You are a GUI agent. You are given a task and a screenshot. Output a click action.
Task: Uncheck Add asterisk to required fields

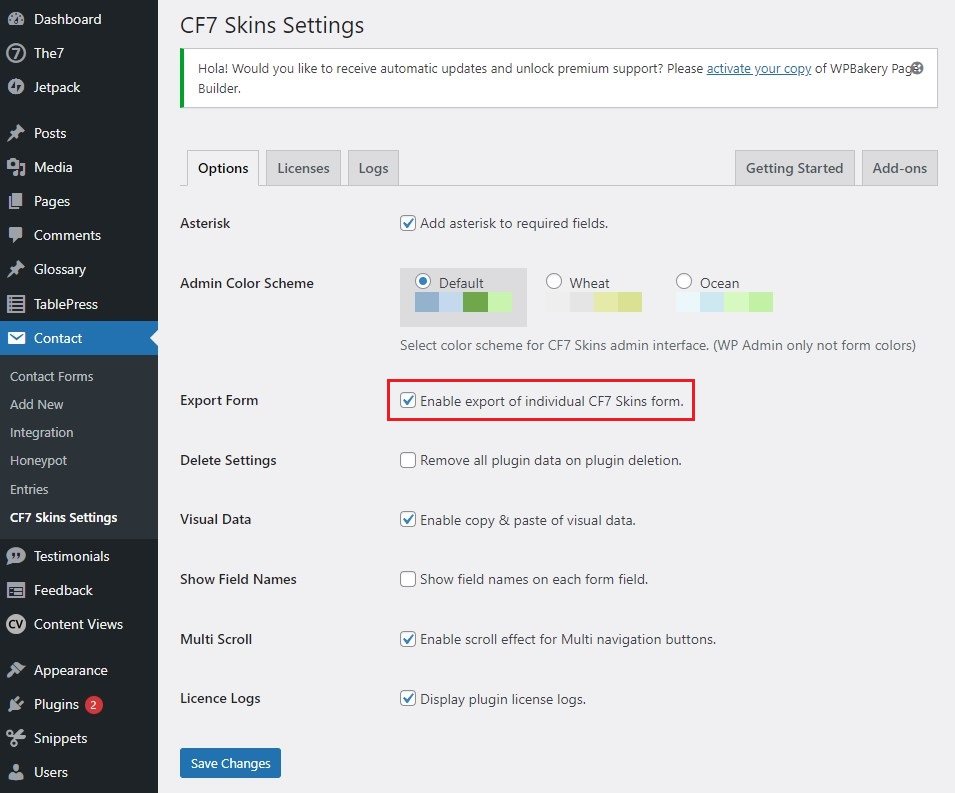[x=408, y=223]
